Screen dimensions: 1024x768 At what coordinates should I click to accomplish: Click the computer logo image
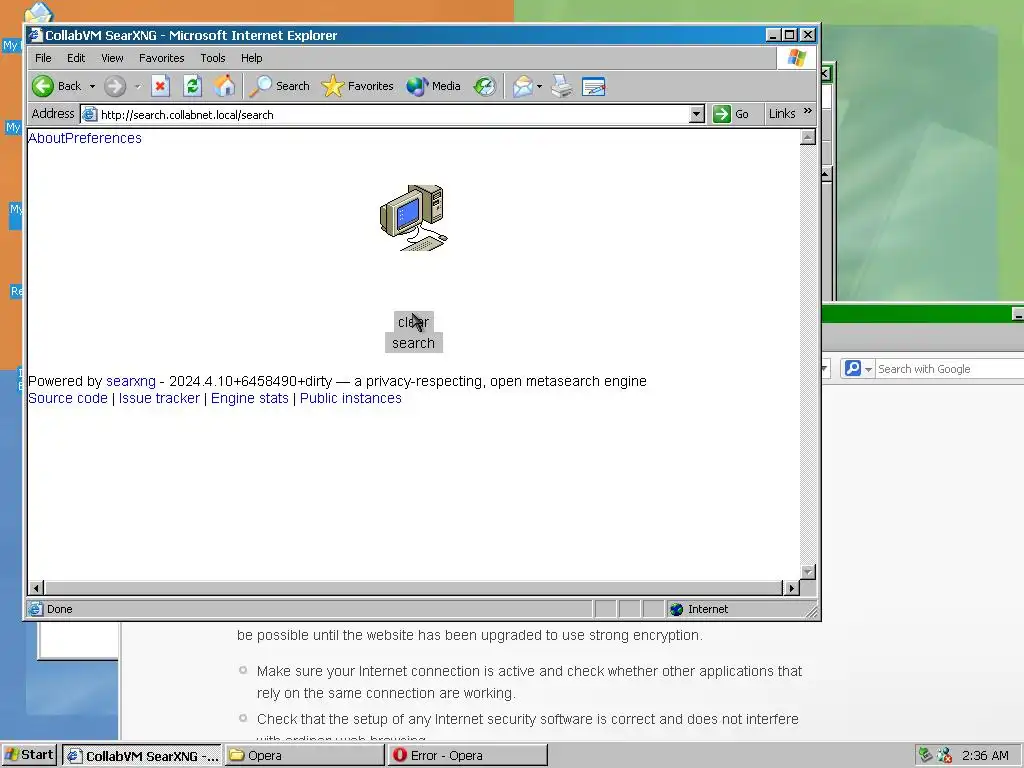[414, 218]
